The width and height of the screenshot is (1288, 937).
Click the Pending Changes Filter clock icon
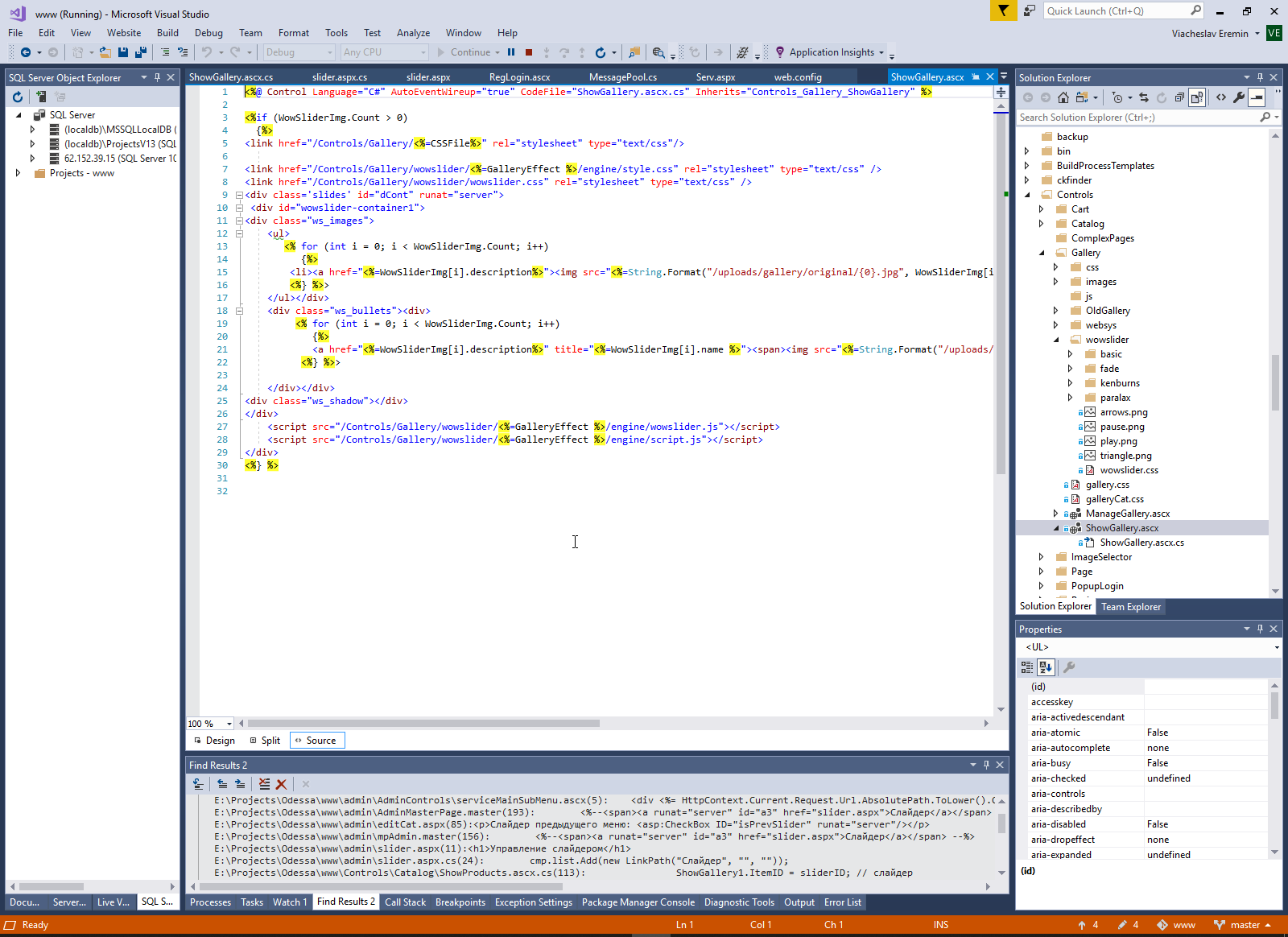tap(1117, 97)
